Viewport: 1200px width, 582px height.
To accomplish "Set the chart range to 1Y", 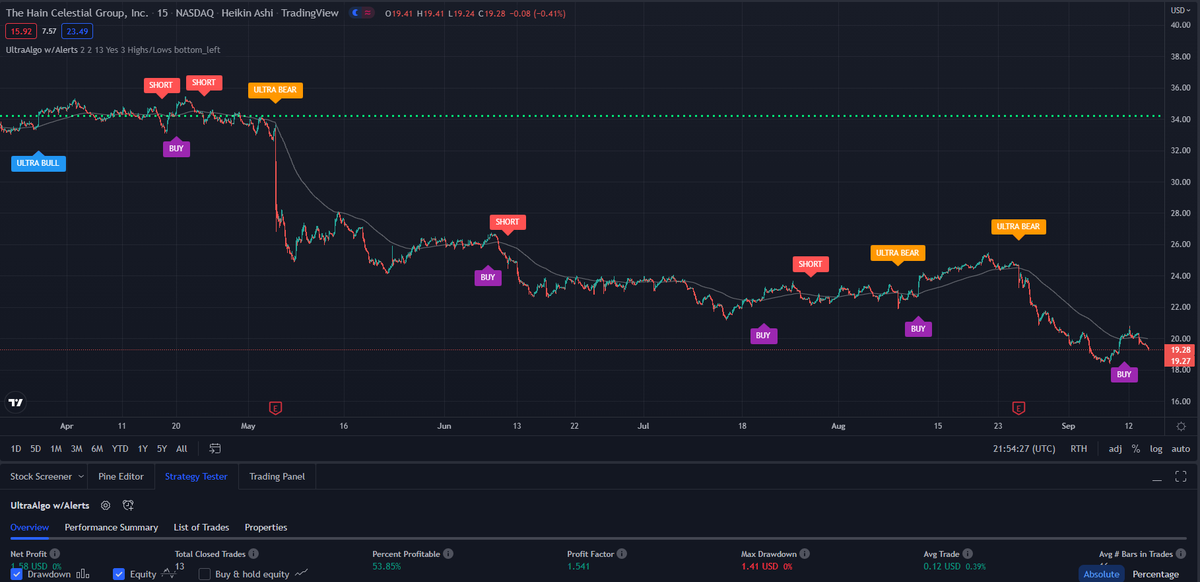I will 143,449.
